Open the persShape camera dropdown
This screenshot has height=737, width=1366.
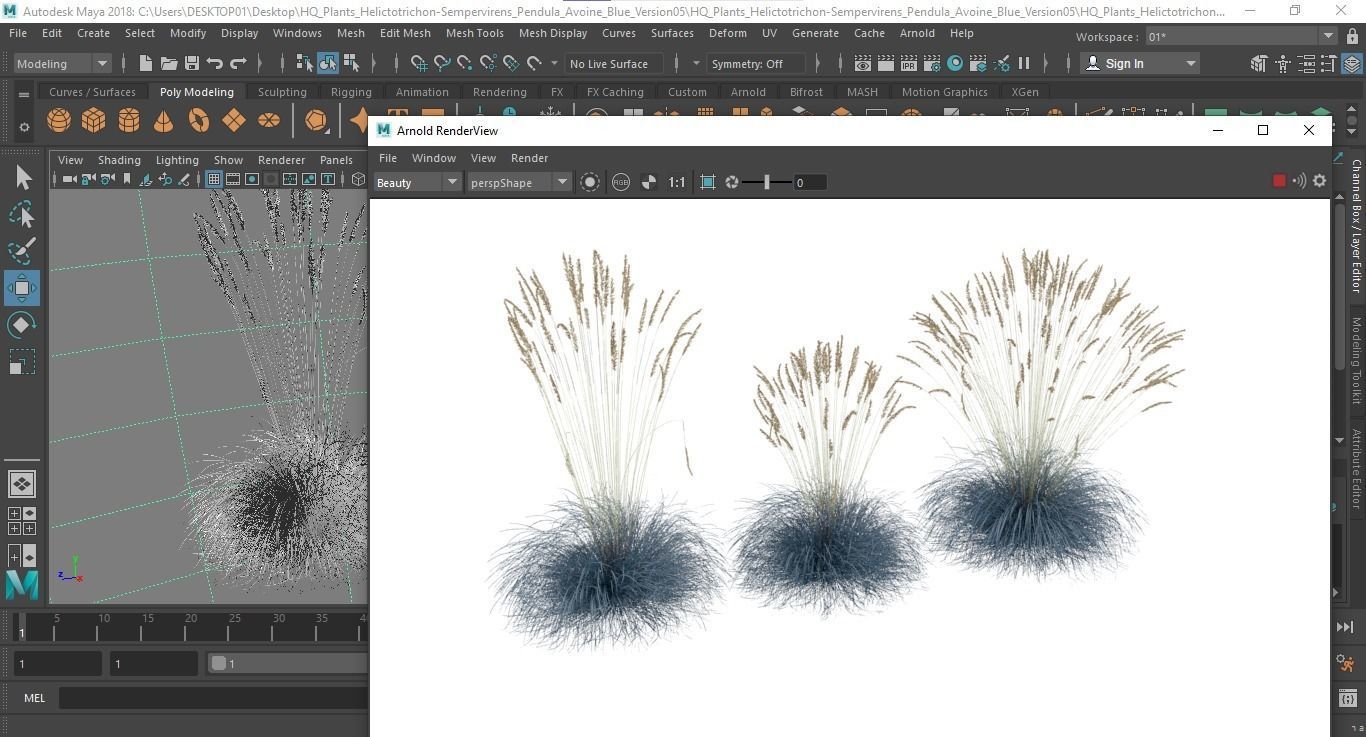tap(518, 182)
